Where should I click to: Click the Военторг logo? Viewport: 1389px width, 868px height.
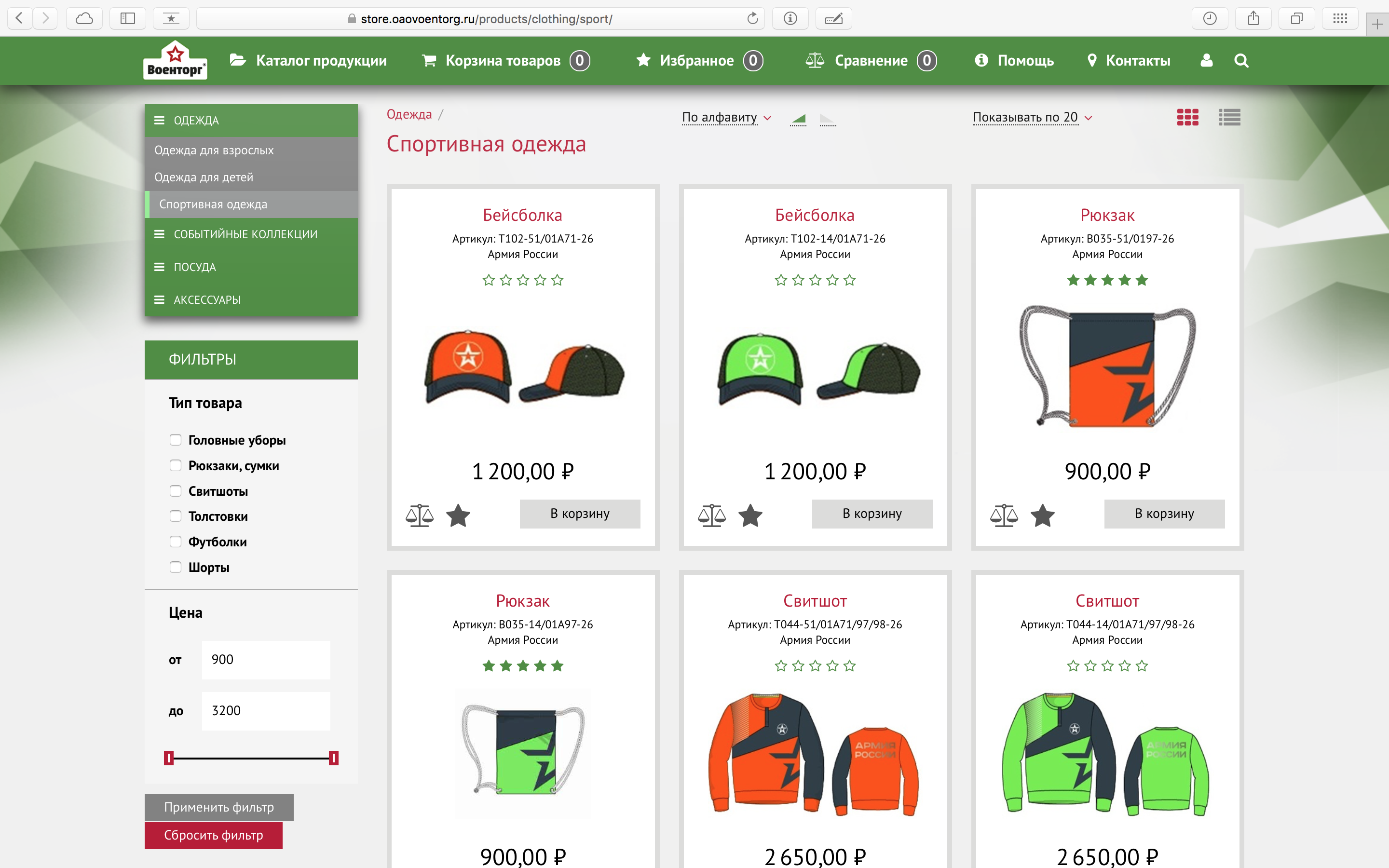click(175, 60)
